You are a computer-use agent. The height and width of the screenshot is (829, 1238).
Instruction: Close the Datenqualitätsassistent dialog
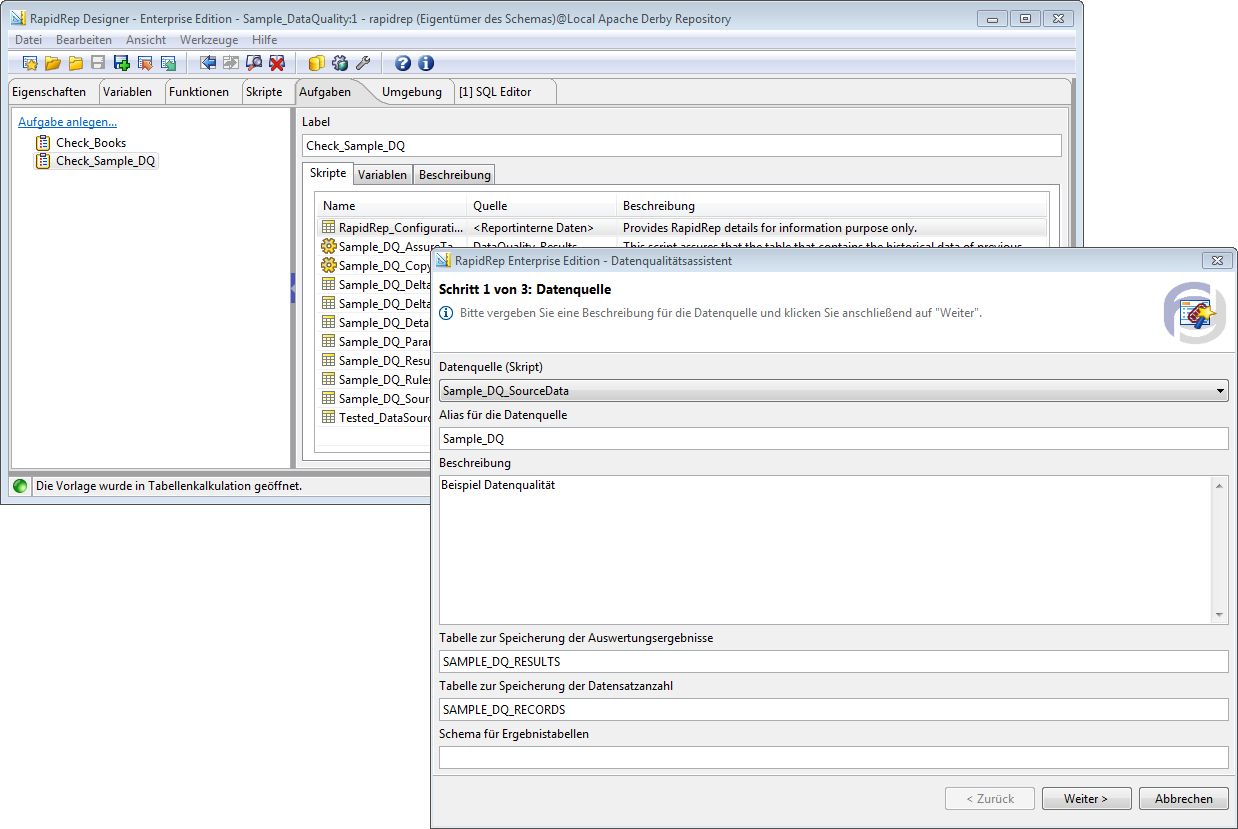click(1216, 260)
